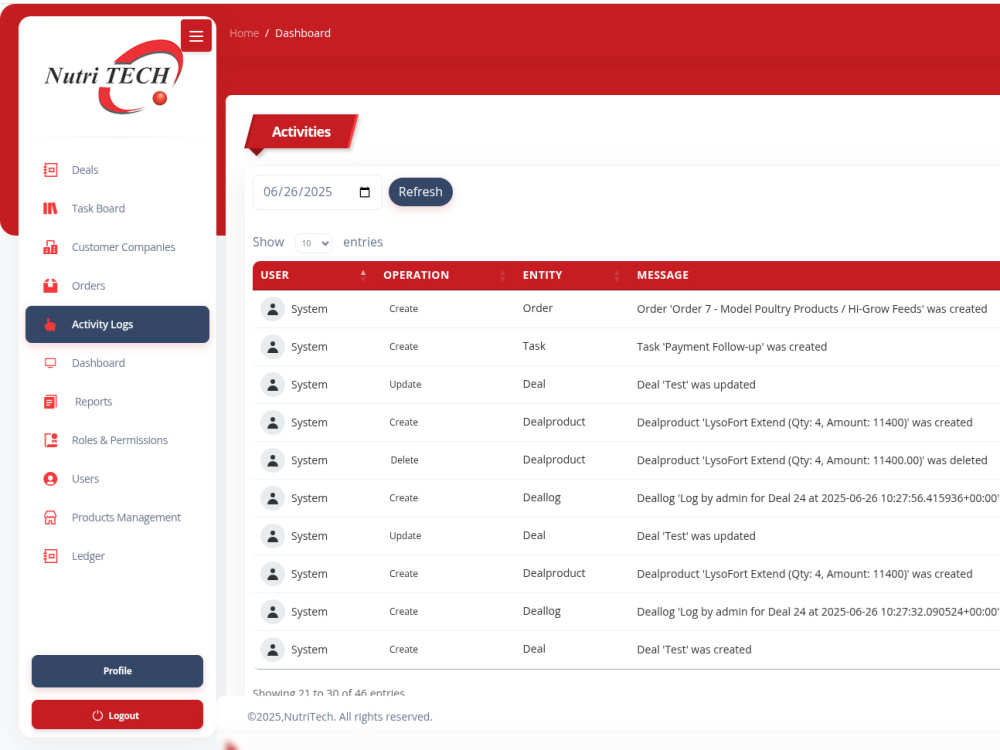Sort by Operation column arrow
Viewport: 1000px width, 750px height.
click(x=503, y=275)
